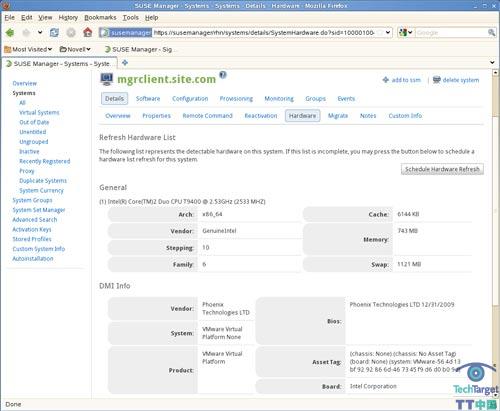
Task: Open Proxy in the sidebar
Action: pos(27,171)
